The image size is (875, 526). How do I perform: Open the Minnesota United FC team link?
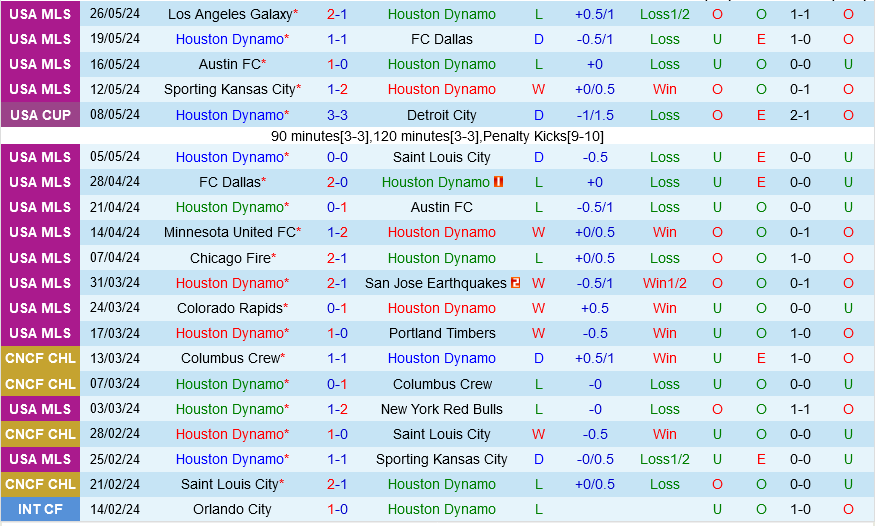(x=229, y=232)
